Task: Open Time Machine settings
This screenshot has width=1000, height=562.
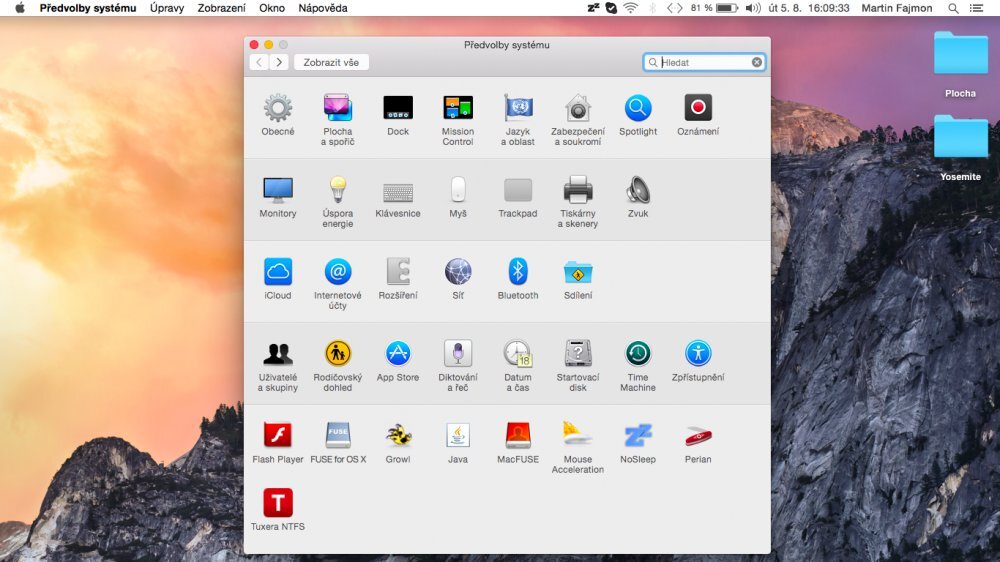Action: click(638, 354)
